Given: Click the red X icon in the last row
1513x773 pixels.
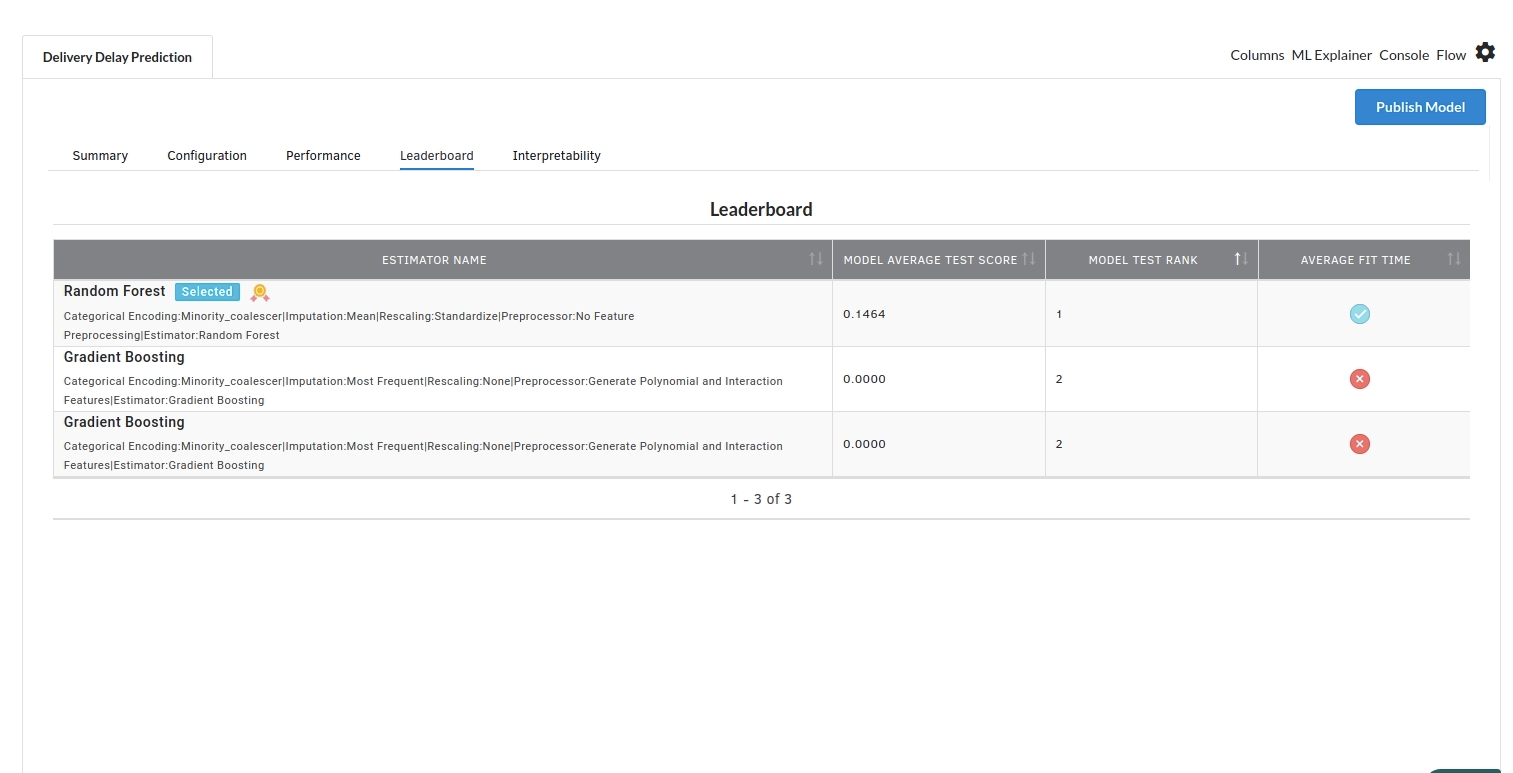Looking at the screenshot, I should click(1359, 444).
